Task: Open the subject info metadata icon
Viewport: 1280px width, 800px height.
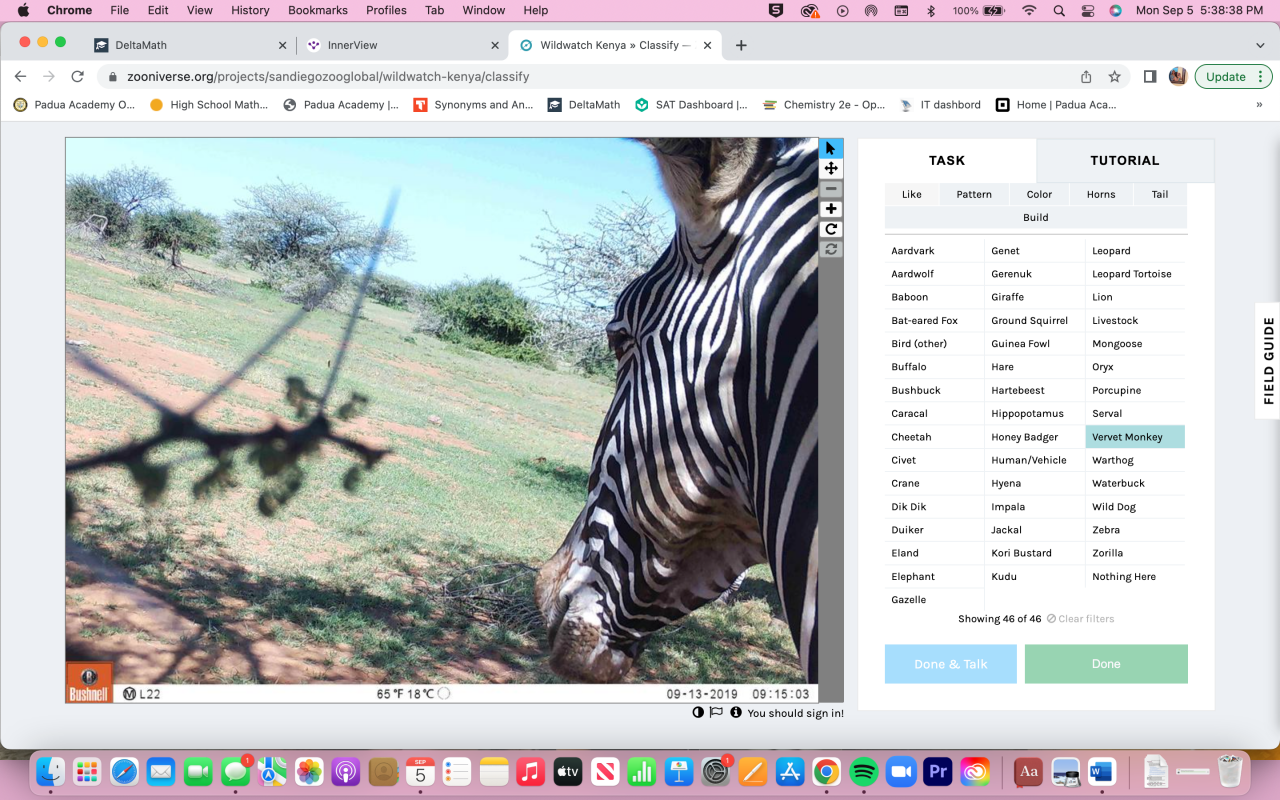Action: 736,713
